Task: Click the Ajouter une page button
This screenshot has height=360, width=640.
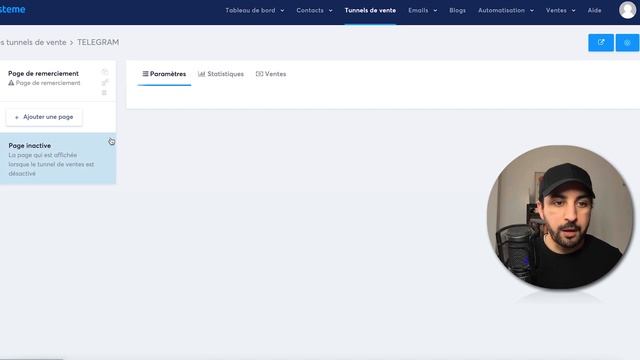Action: tap(44, 117)
